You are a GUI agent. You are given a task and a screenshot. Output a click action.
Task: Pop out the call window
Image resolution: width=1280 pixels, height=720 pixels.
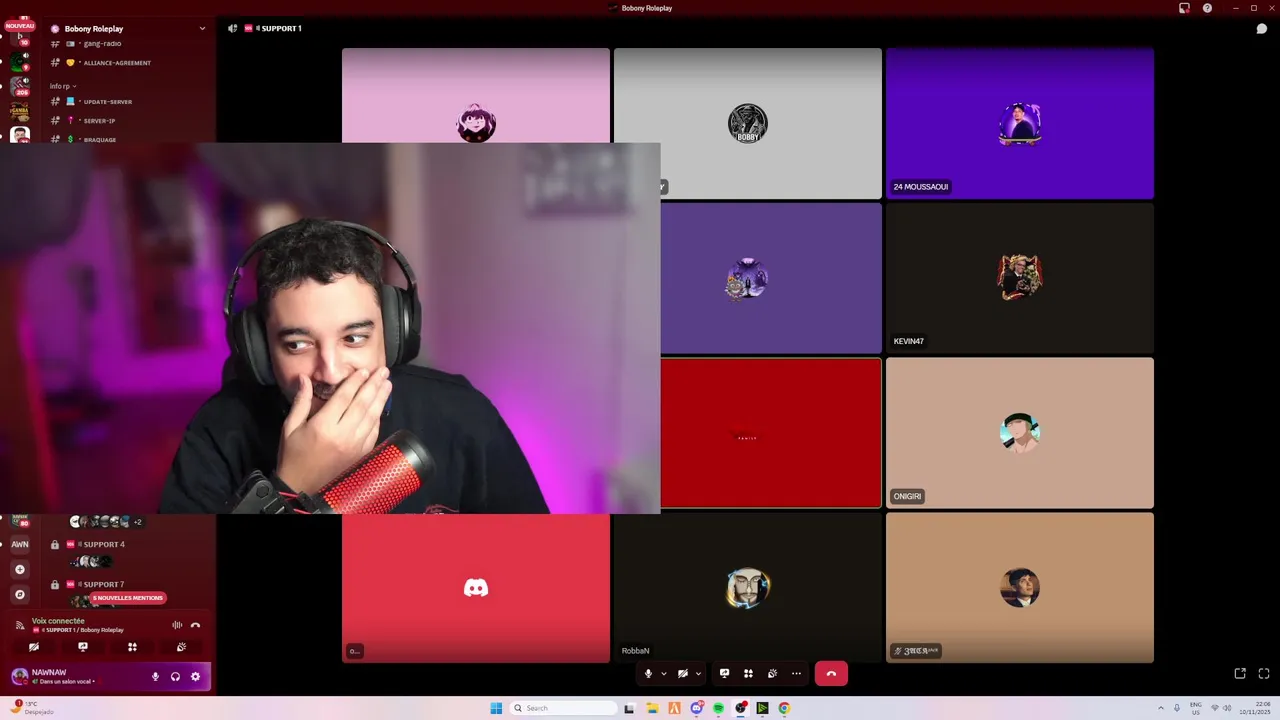point(1240,674)
